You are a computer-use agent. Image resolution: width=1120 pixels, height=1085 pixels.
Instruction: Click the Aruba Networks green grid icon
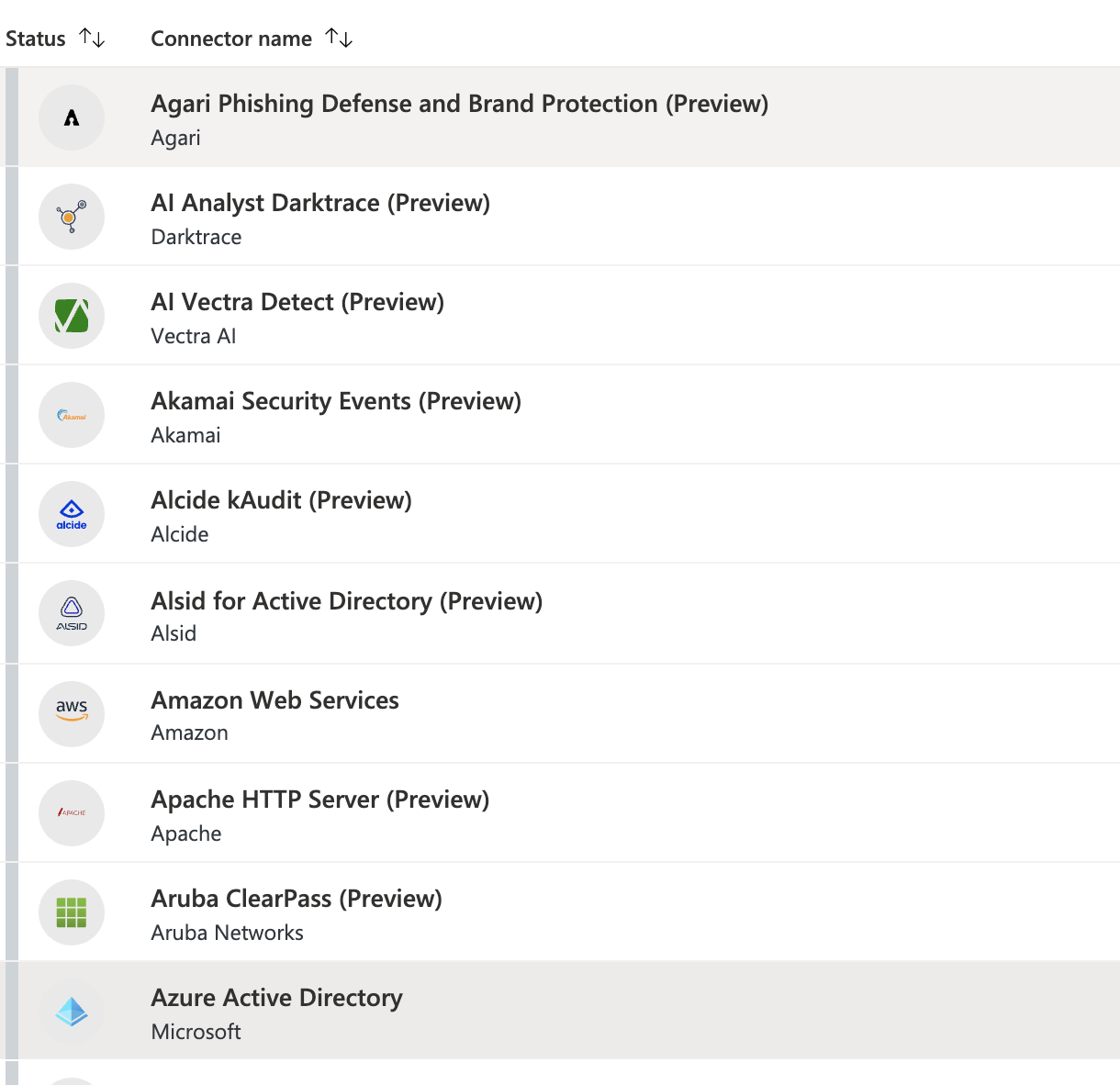click(x=72, y=912)
